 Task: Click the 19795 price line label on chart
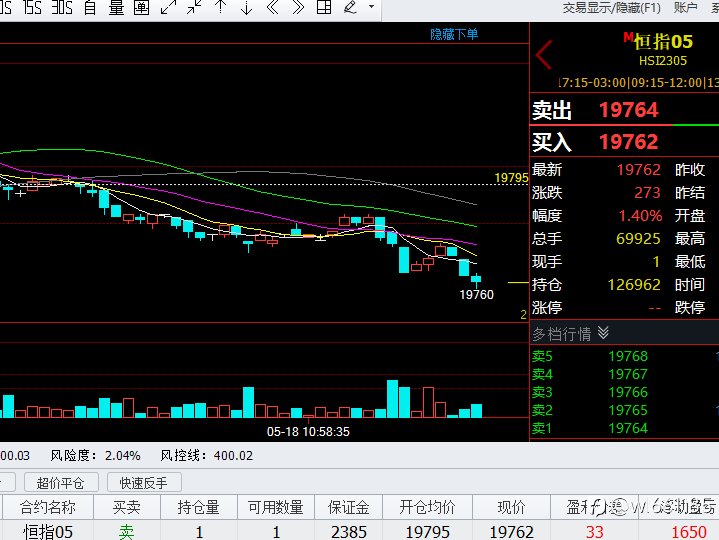[x=511, y=178]
